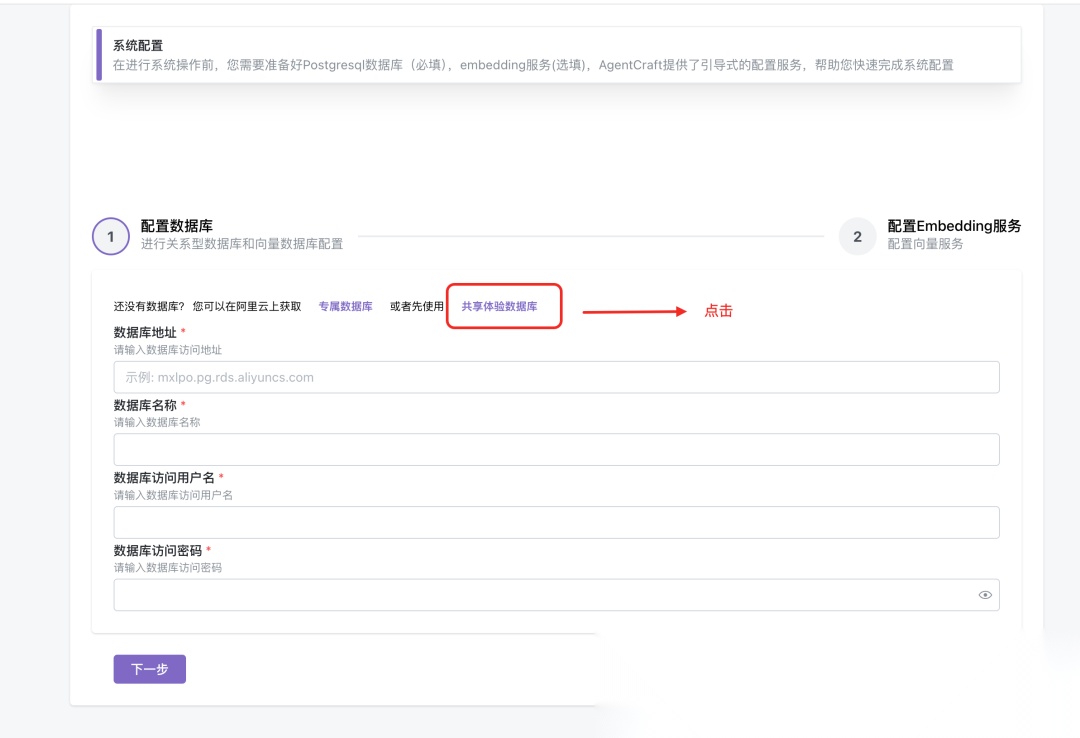The width and height of the screenshot is (1080, 738).
Task: Select step 1 circle 配置数据库
Action: point(111,236)
